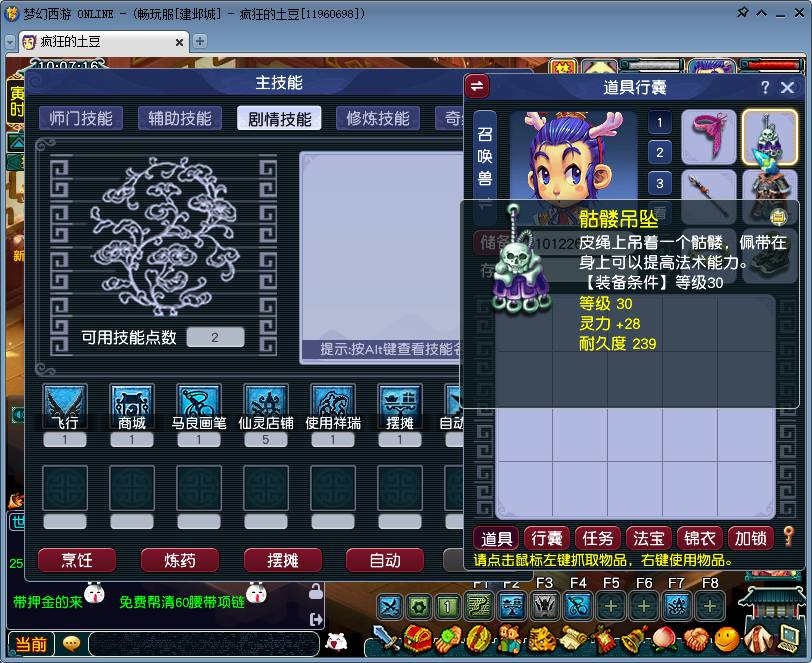Use the F3 wings flight shortcut
This screenshot has width=812, height=663.
[545, 606]
